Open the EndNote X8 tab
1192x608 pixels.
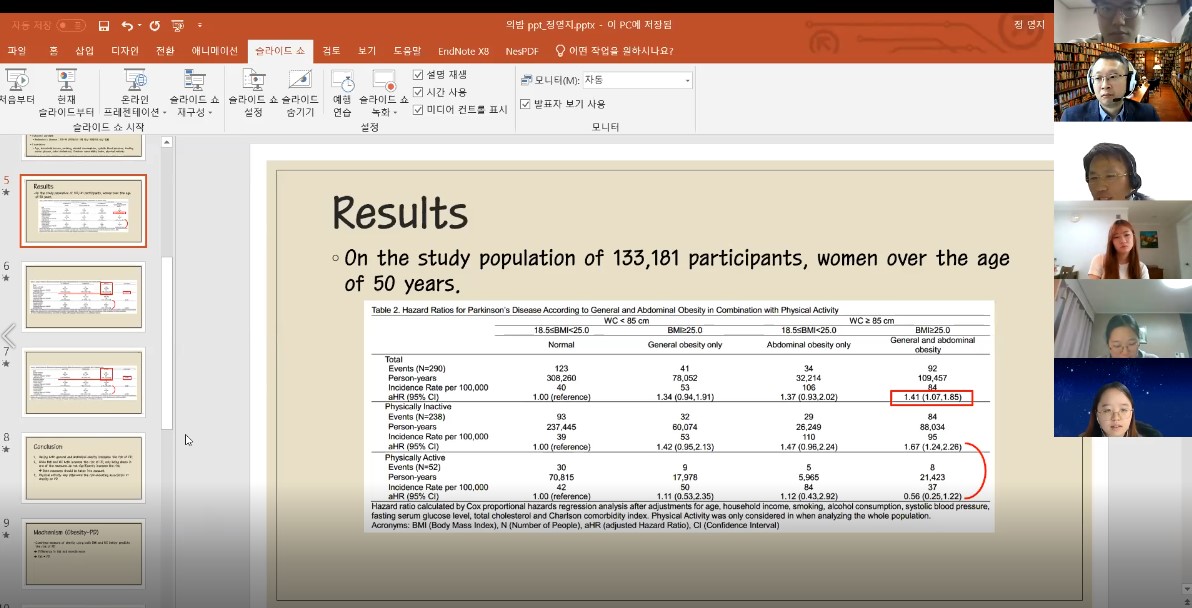(464, 51)
